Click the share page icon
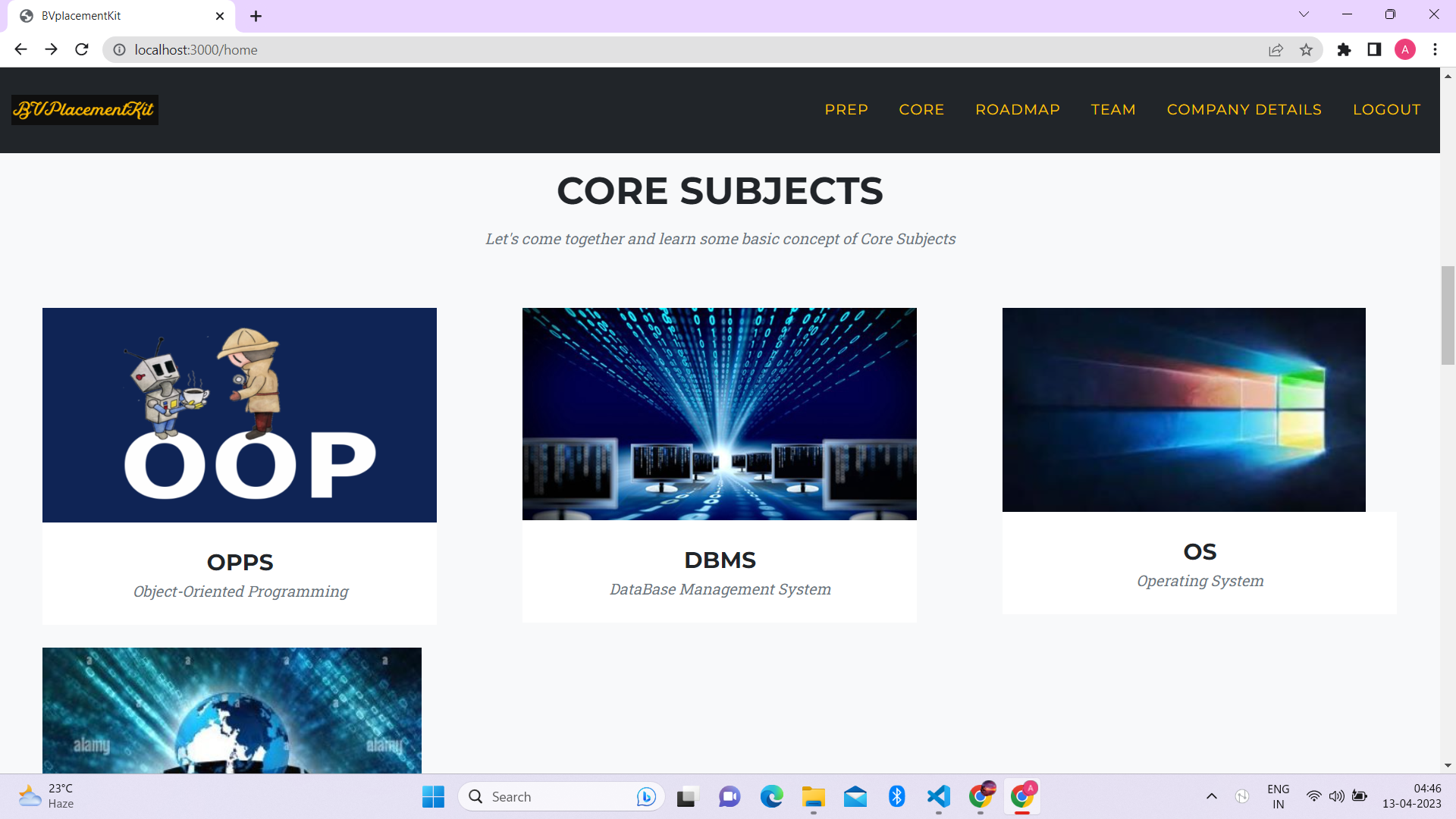This screenshot has height=819, width=1456. pos(1276,49)
